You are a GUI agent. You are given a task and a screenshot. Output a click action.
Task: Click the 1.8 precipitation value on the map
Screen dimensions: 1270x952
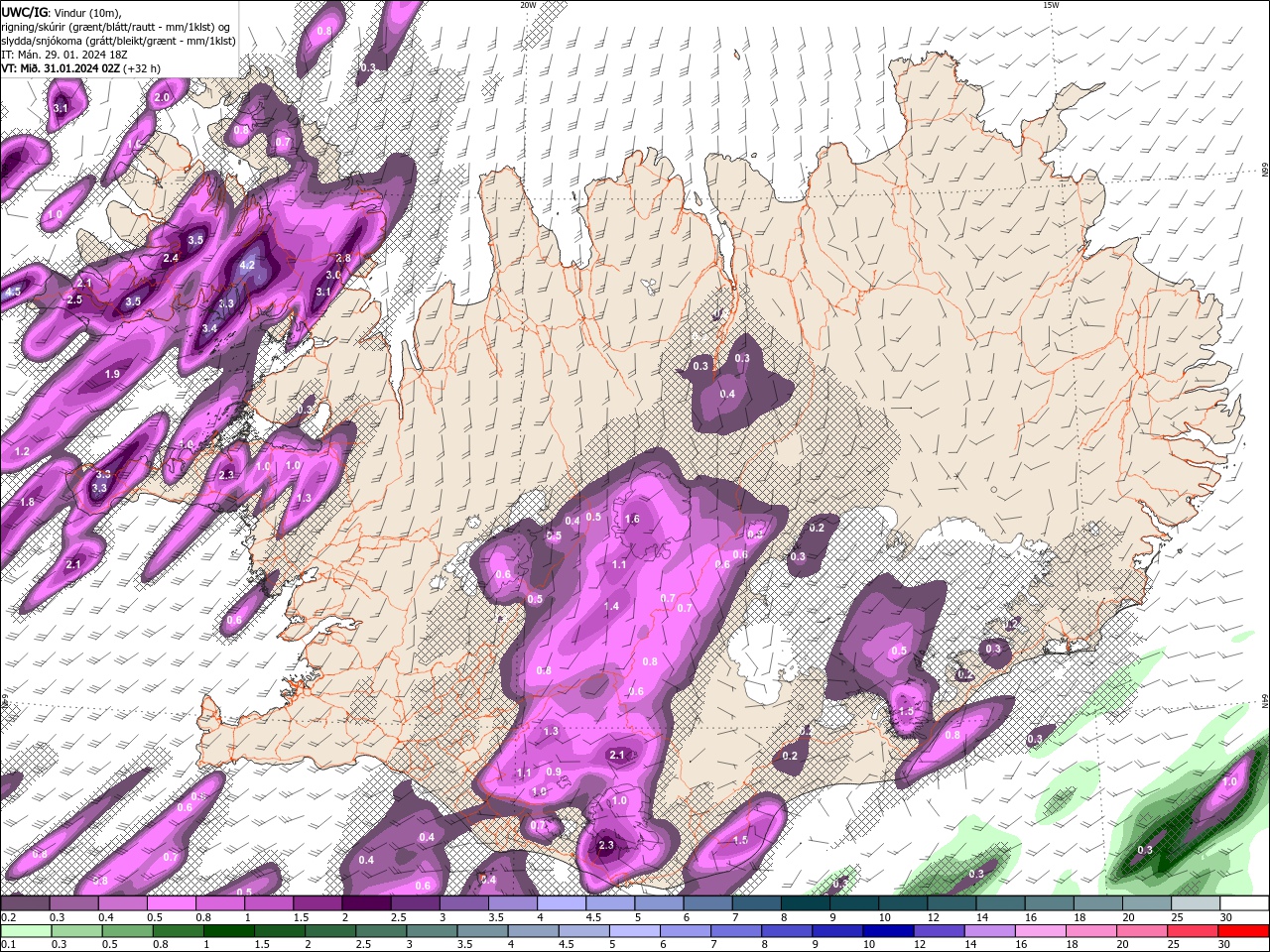coord(27,502)
